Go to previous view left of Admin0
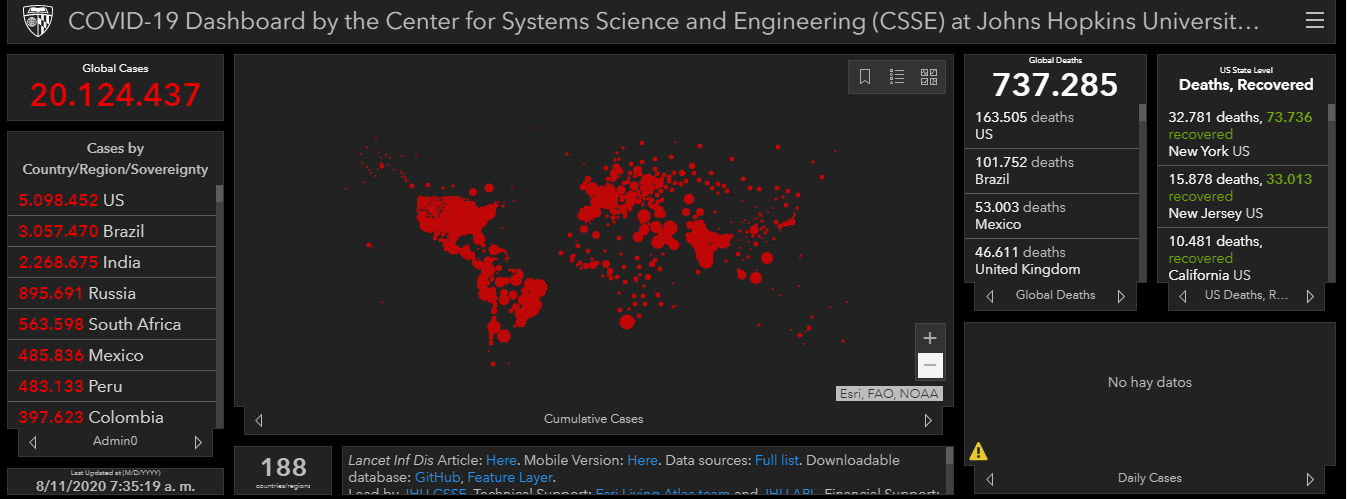This screenshot has width=1347, height=499. [x=33, y=442]
